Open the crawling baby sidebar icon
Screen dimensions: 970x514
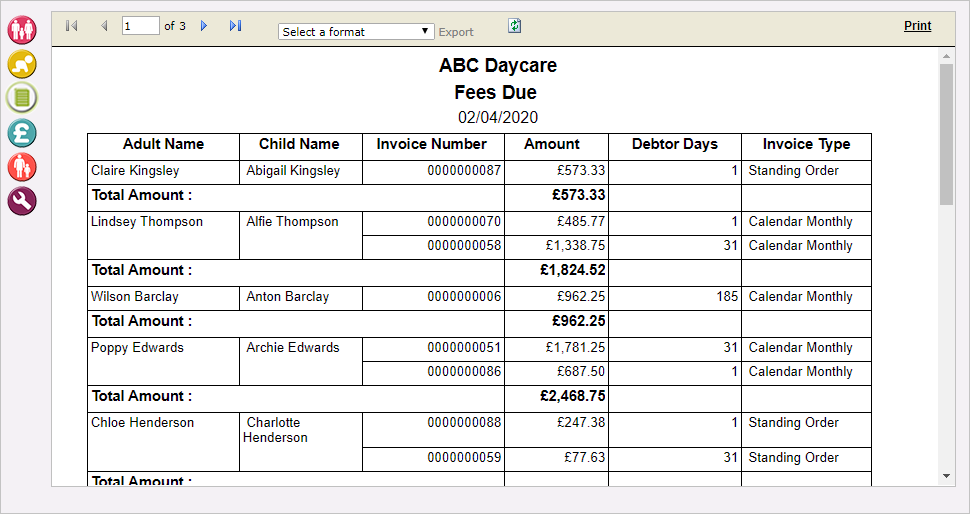click(x=22, y=64)
